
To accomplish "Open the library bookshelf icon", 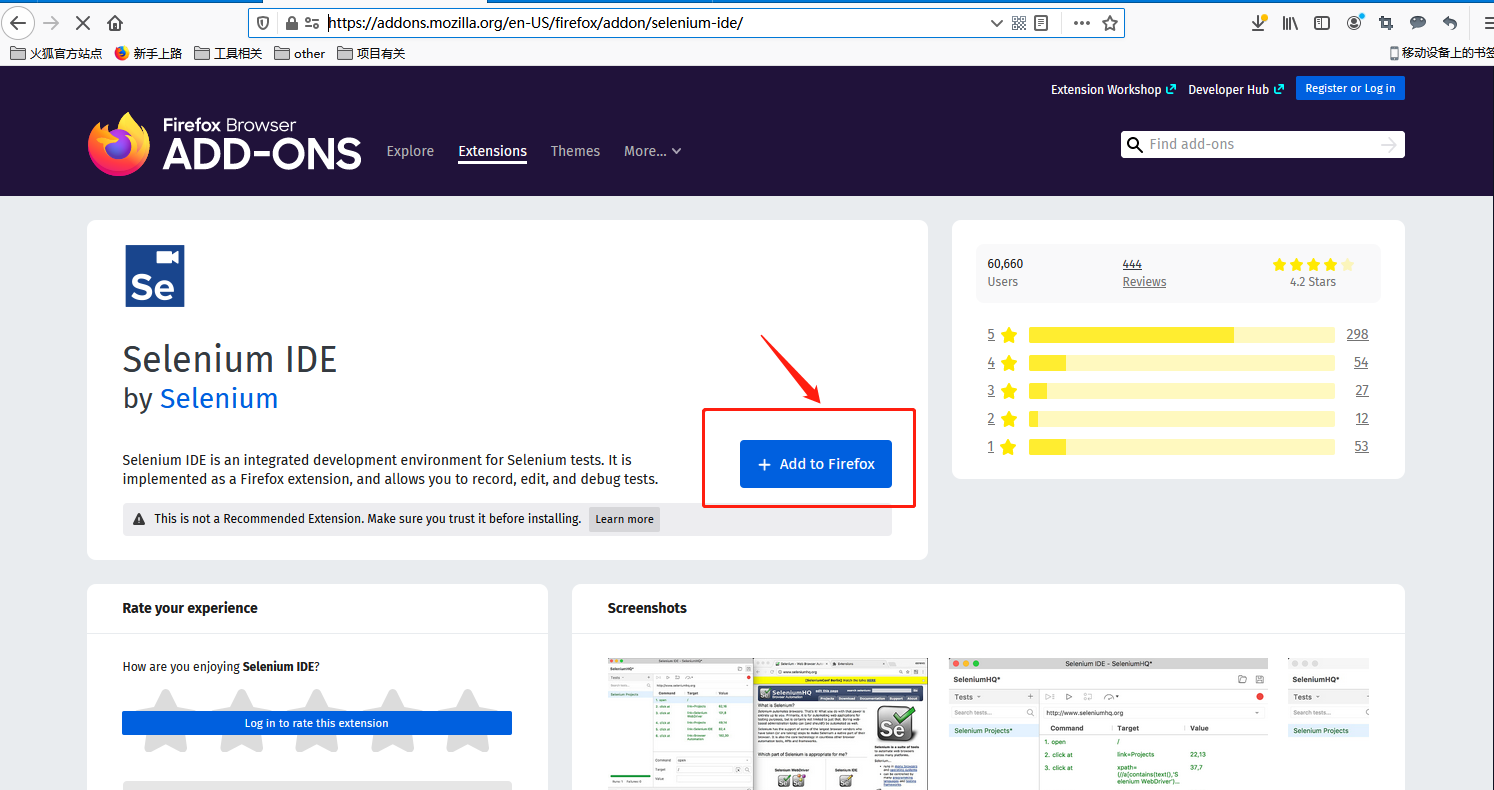I will click(1290, 22).
